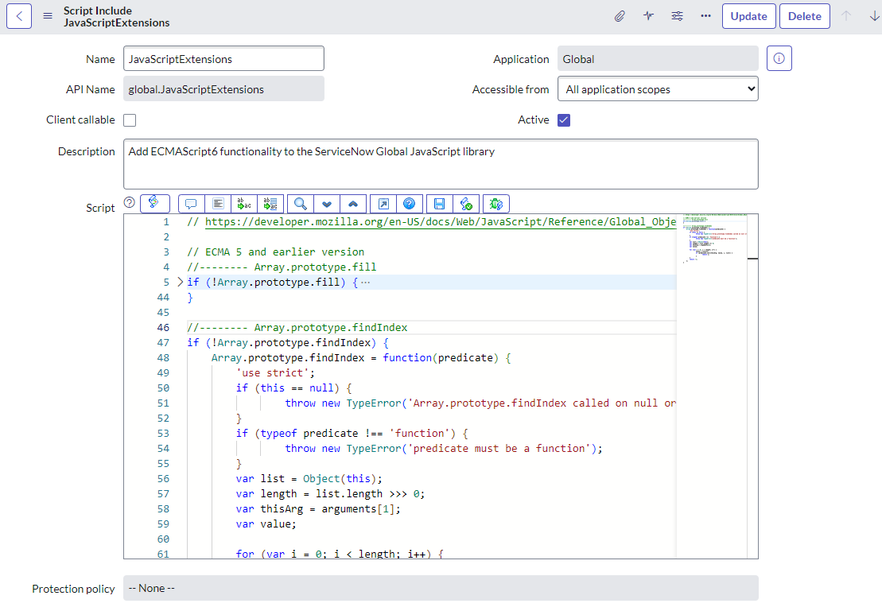Click line number 56 in the gutter
This screenshot has width=882, height=612.
(163, 479)
